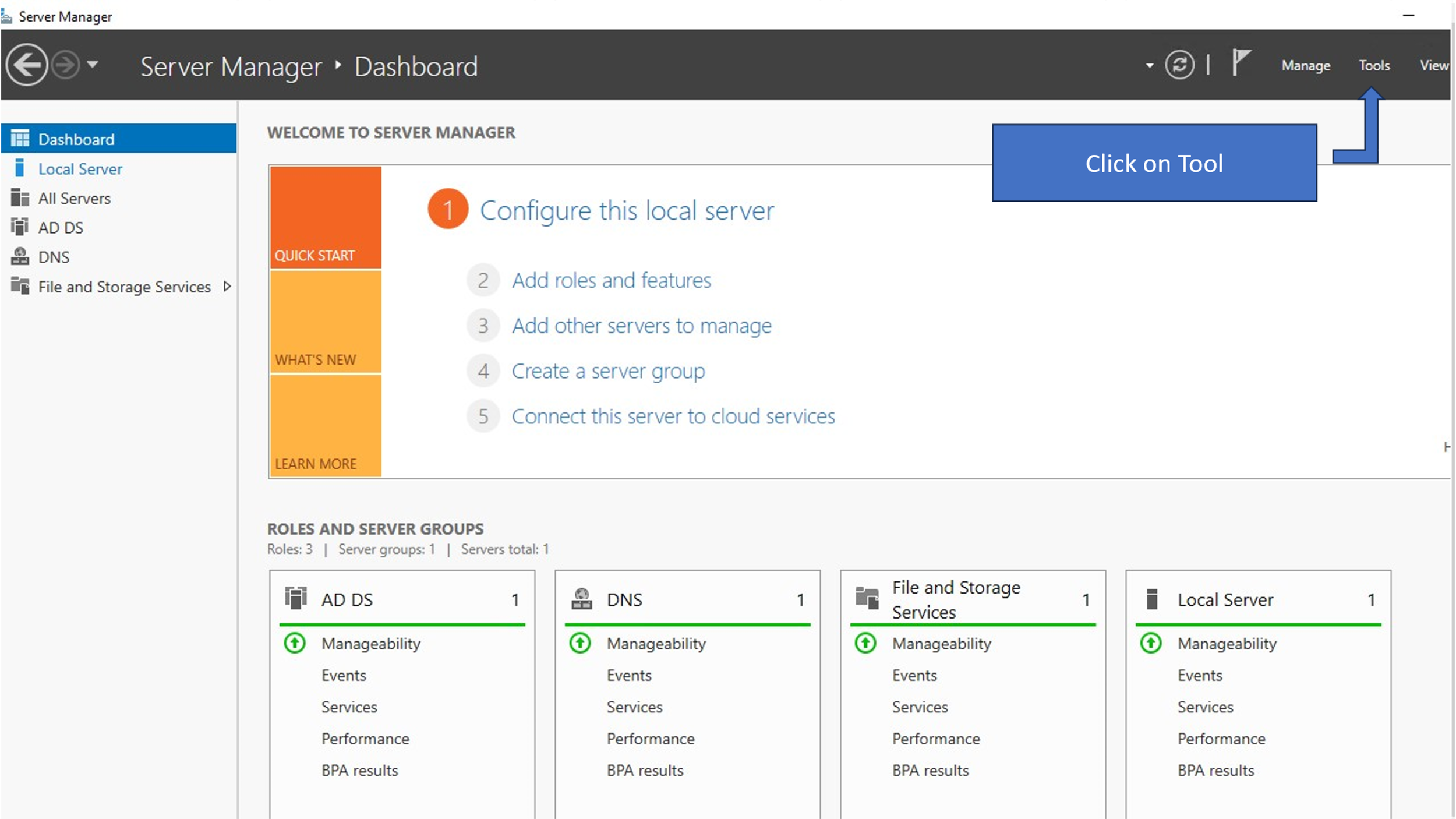This screenshot has height=819, width=1456.
Task: Click the back navigation arrow
Action: click(x=27, y=65)
